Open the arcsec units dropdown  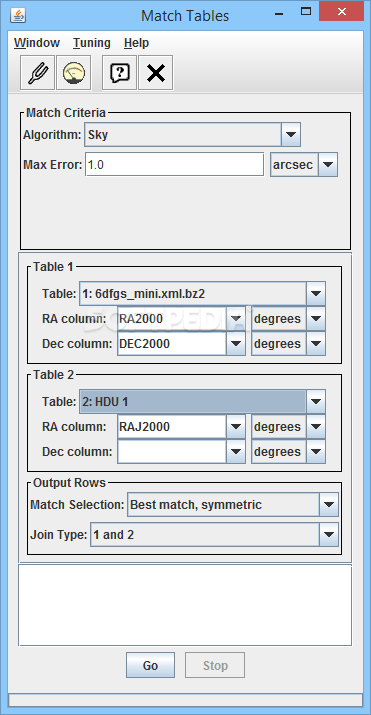tap(328, 165)
